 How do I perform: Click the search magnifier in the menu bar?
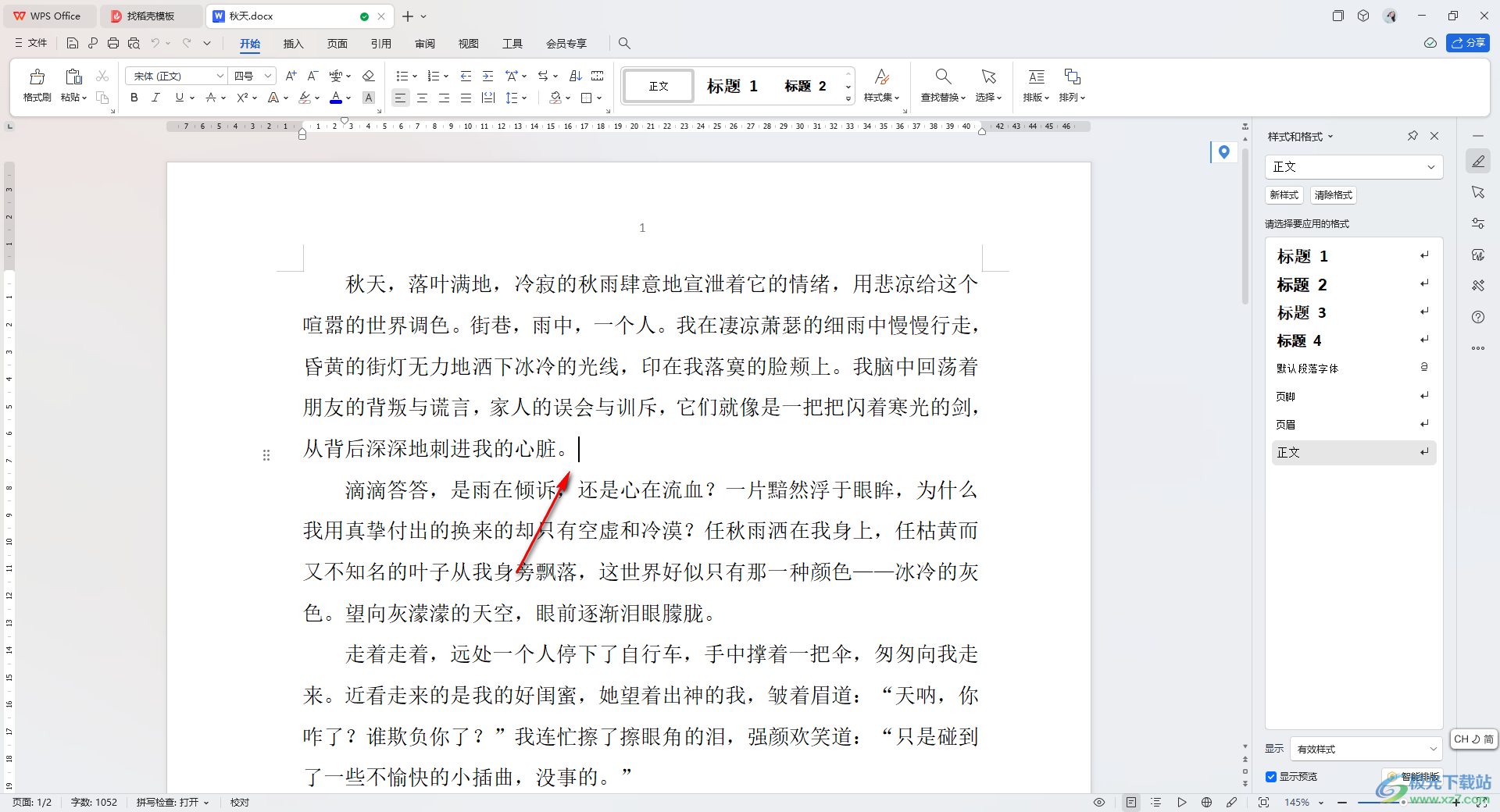click(624, 43)
